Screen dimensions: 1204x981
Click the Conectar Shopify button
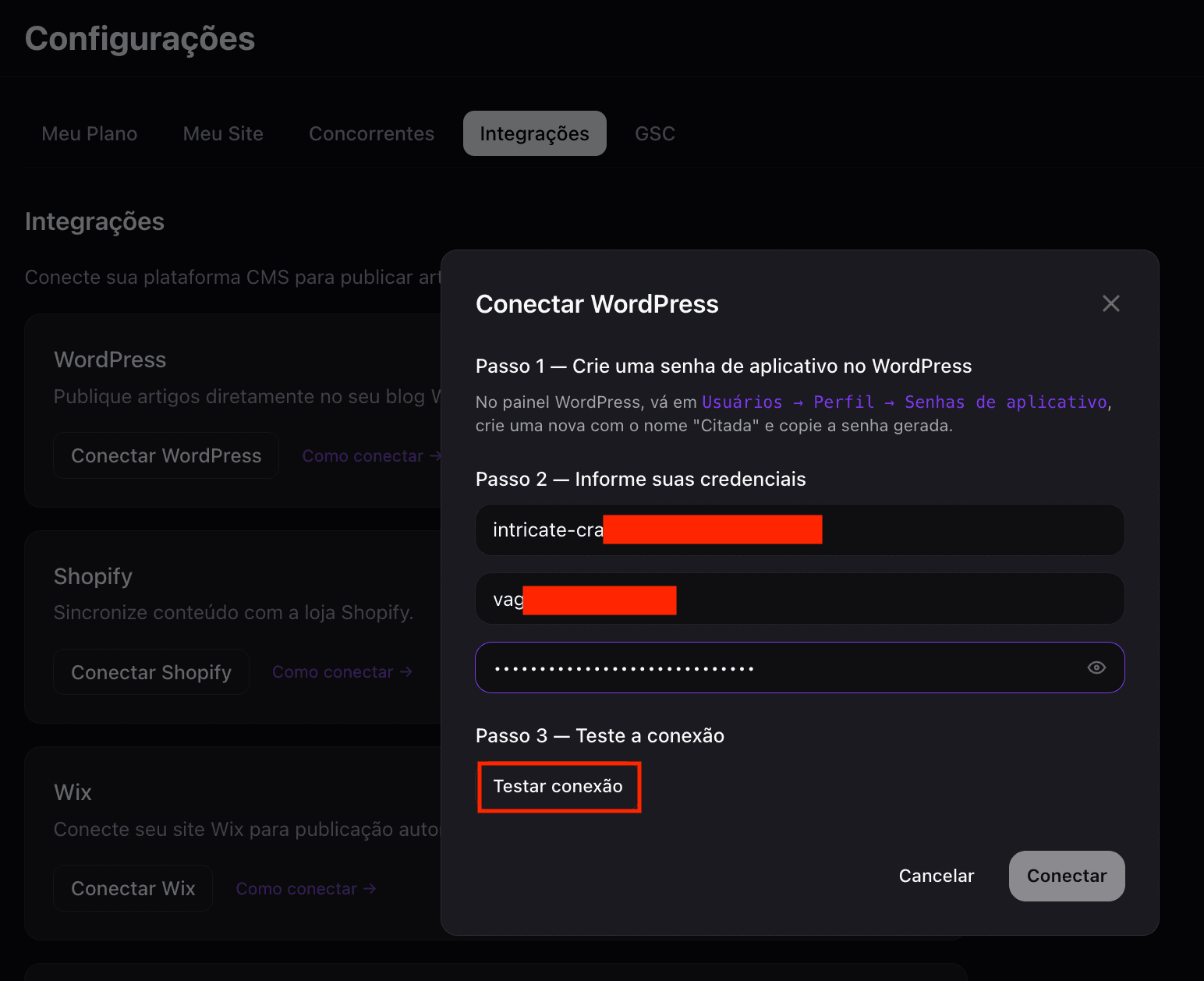[x=151, y=672]
